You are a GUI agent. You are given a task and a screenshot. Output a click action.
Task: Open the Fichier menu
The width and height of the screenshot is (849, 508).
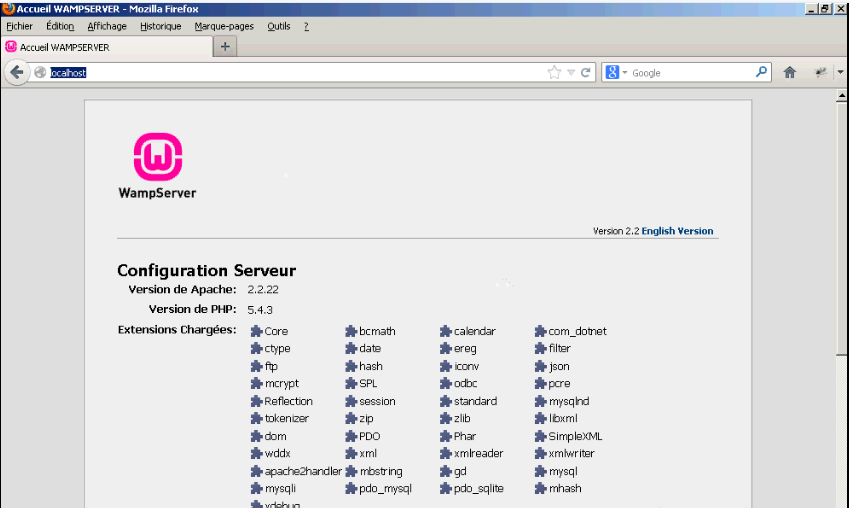point(19,26)
